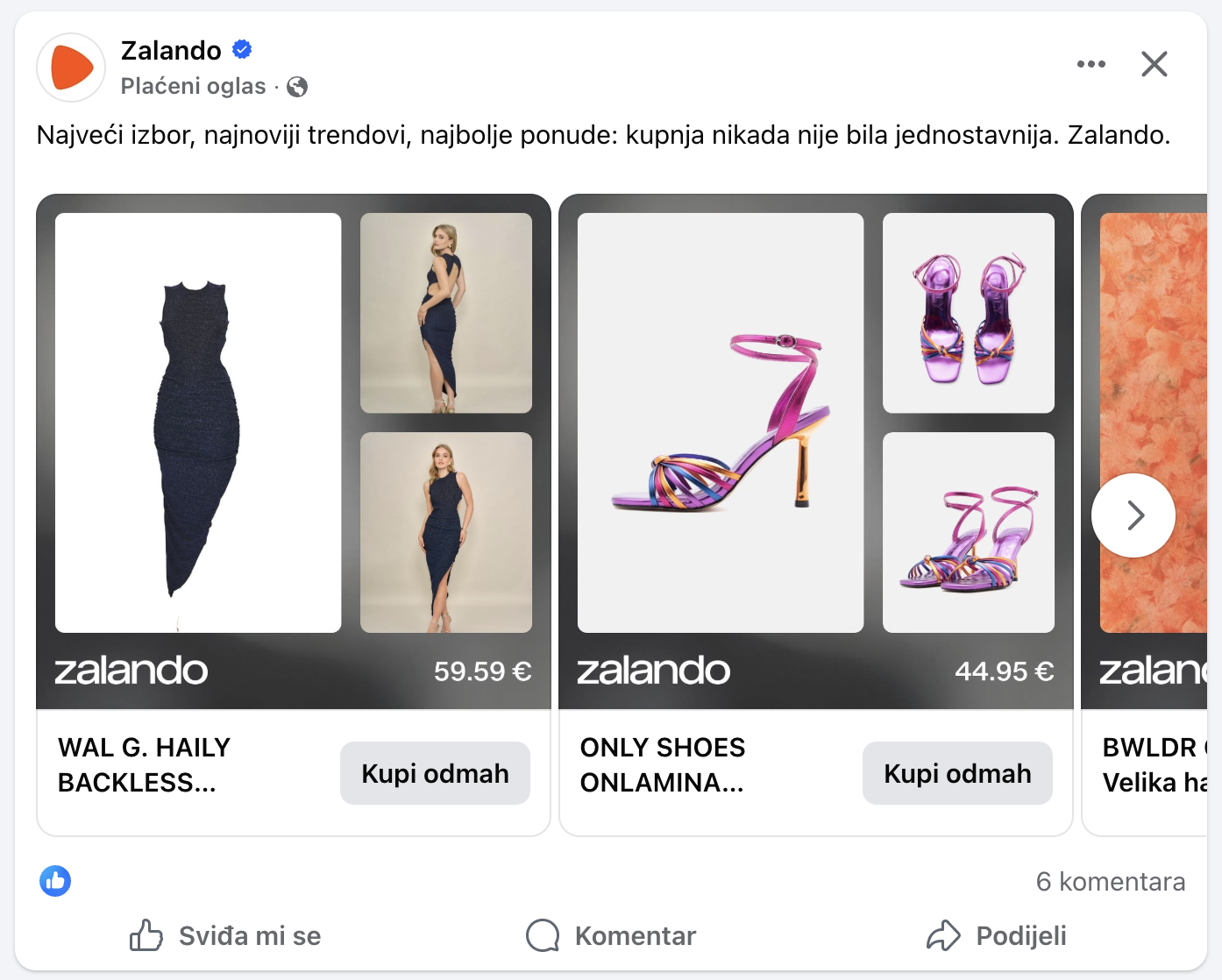
Task: Like the post with Sviđa mi se
Action: pyautogui.click(x=225, y=935)
